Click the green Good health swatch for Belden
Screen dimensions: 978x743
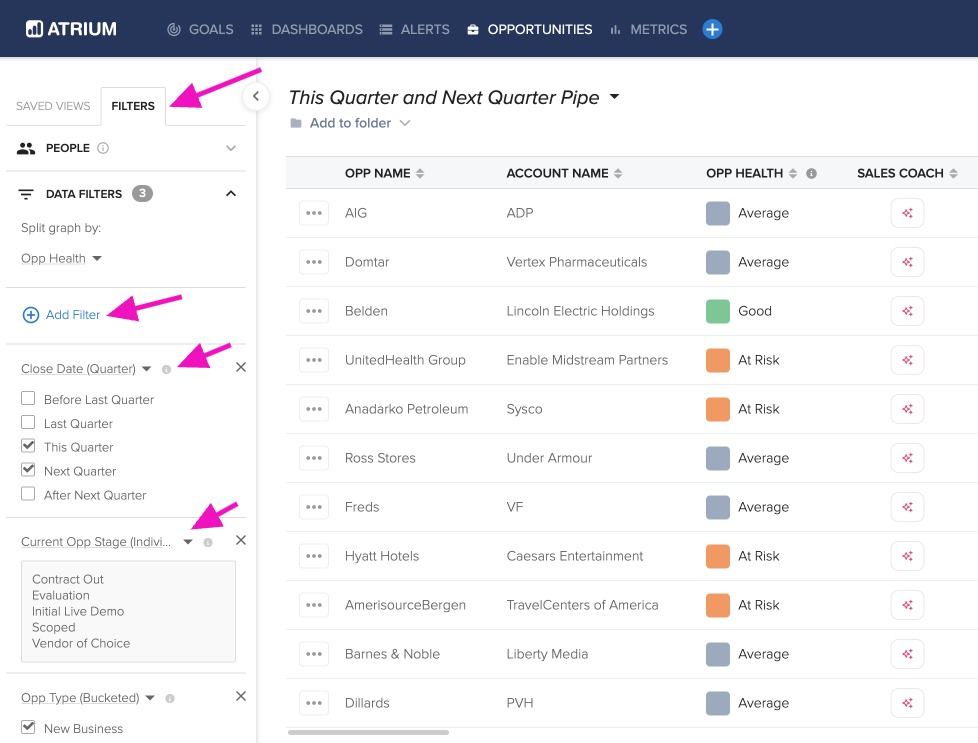(x=718, y=311)
